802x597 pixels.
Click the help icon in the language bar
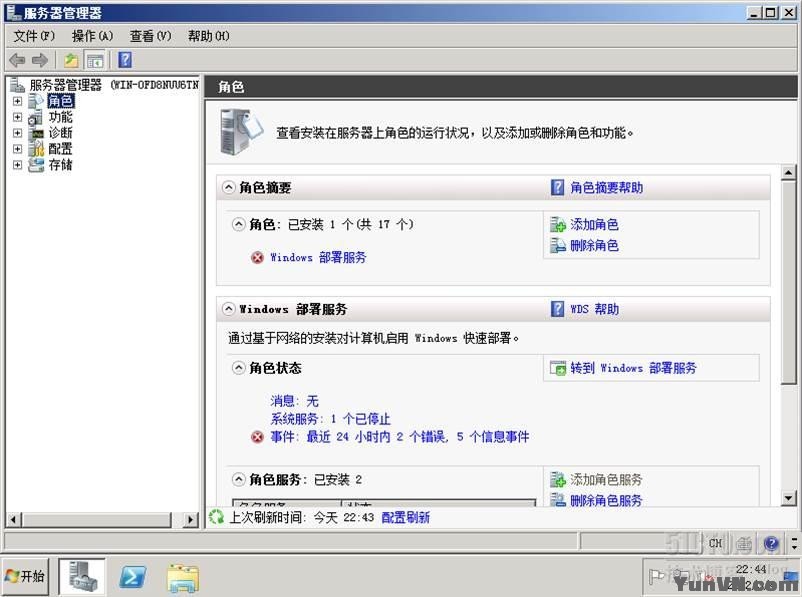pyautogui.click(x=771, y=543)
